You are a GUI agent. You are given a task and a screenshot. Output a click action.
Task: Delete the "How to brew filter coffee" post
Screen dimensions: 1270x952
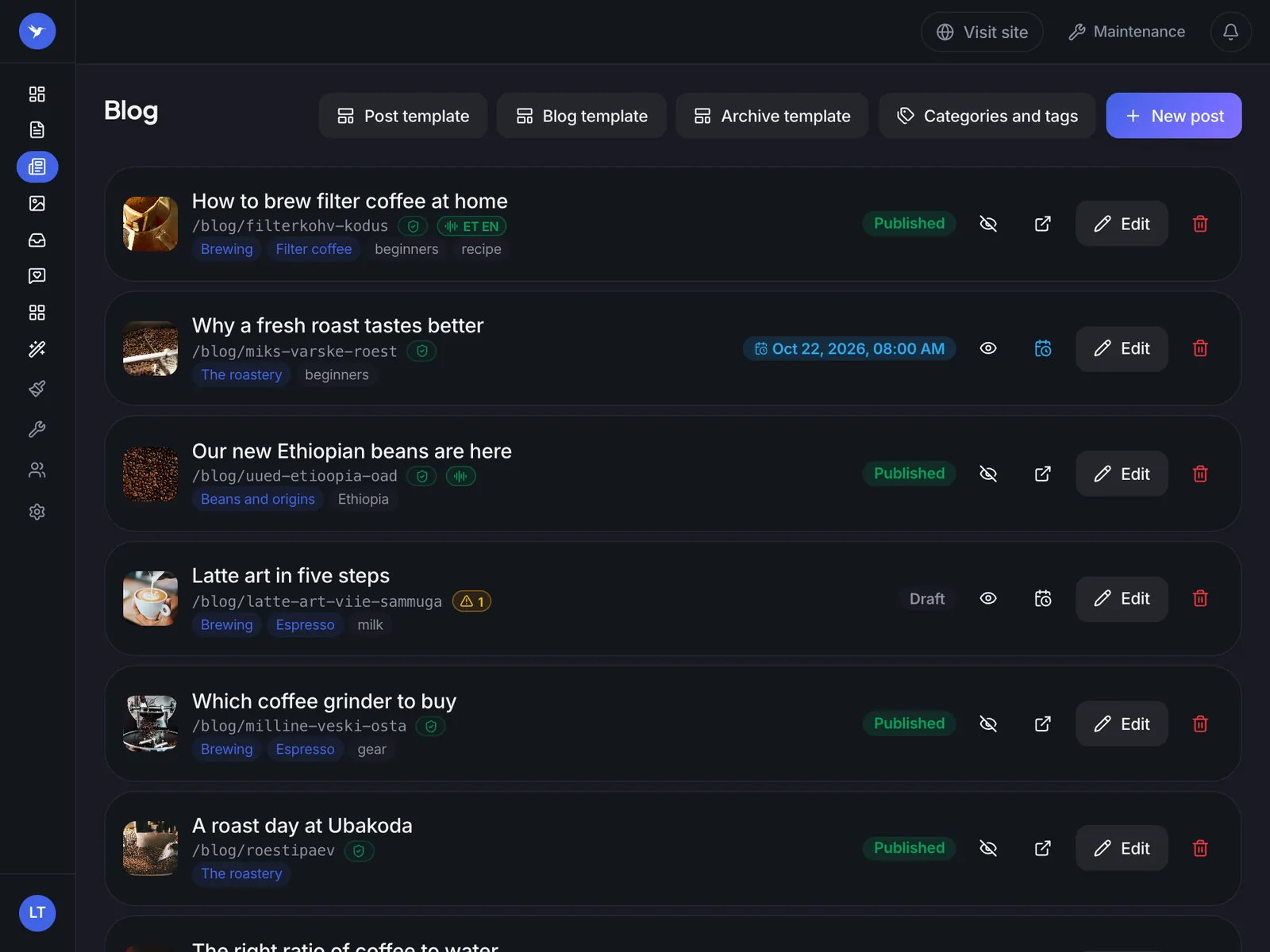point(1200,224)
